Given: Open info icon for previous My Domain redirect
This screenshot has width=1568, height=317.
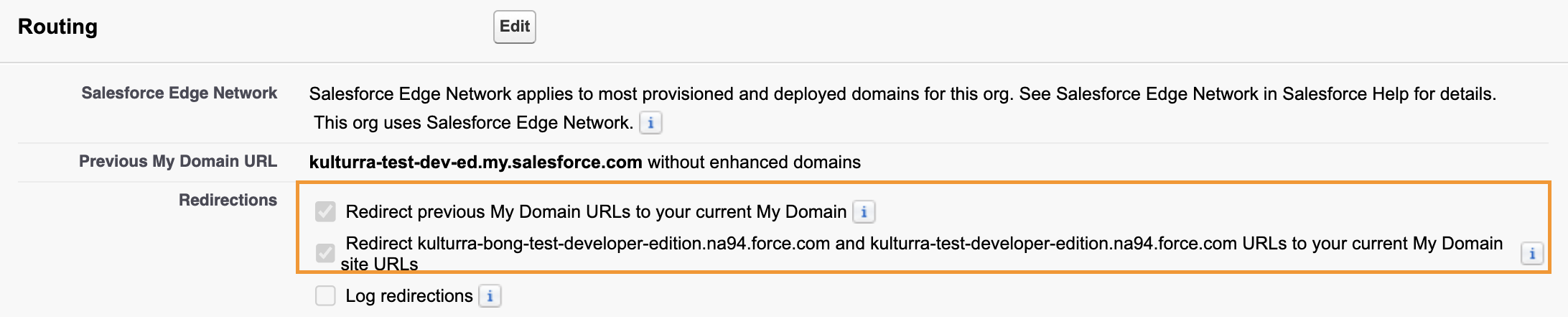Looking at the screenshot, I should pos(864,212).
